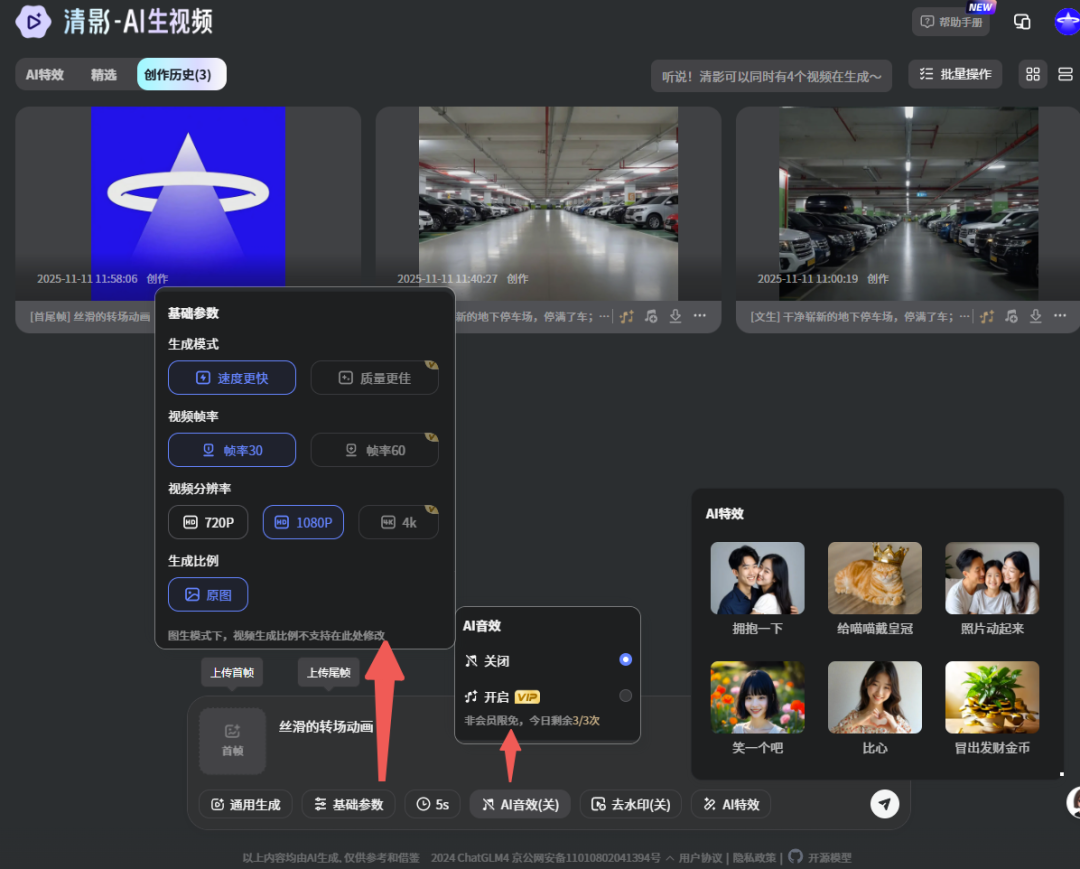
Task: Set resolution to 4k
Action: [x=399, y=523]
